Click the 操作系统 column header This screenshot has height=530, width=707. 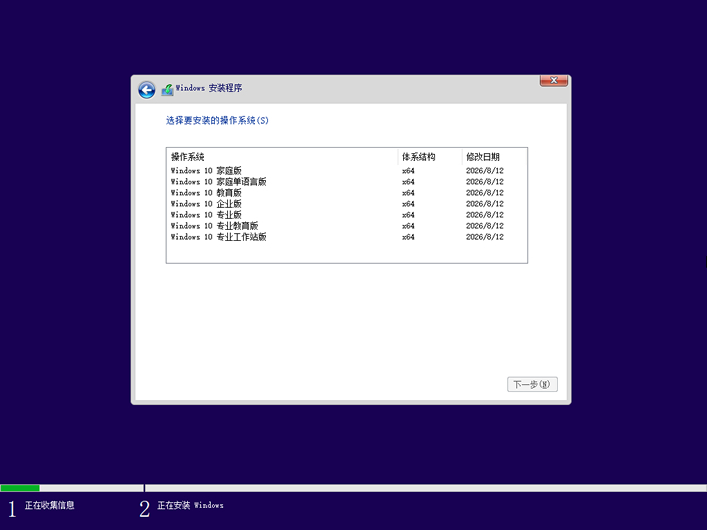[x=282, y=157]
